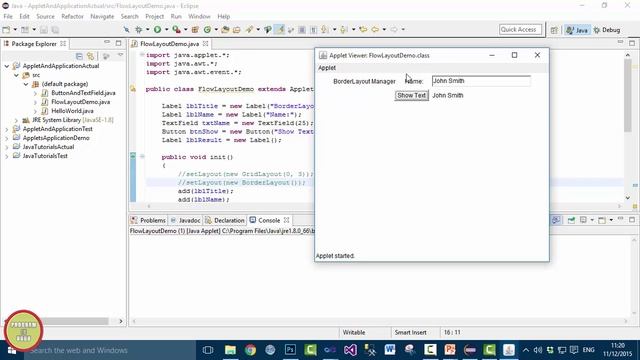This screenshot has height=360, width=640.
Task: Click the Run Last Tool external tools icon
Action: [x=176, y=29]
